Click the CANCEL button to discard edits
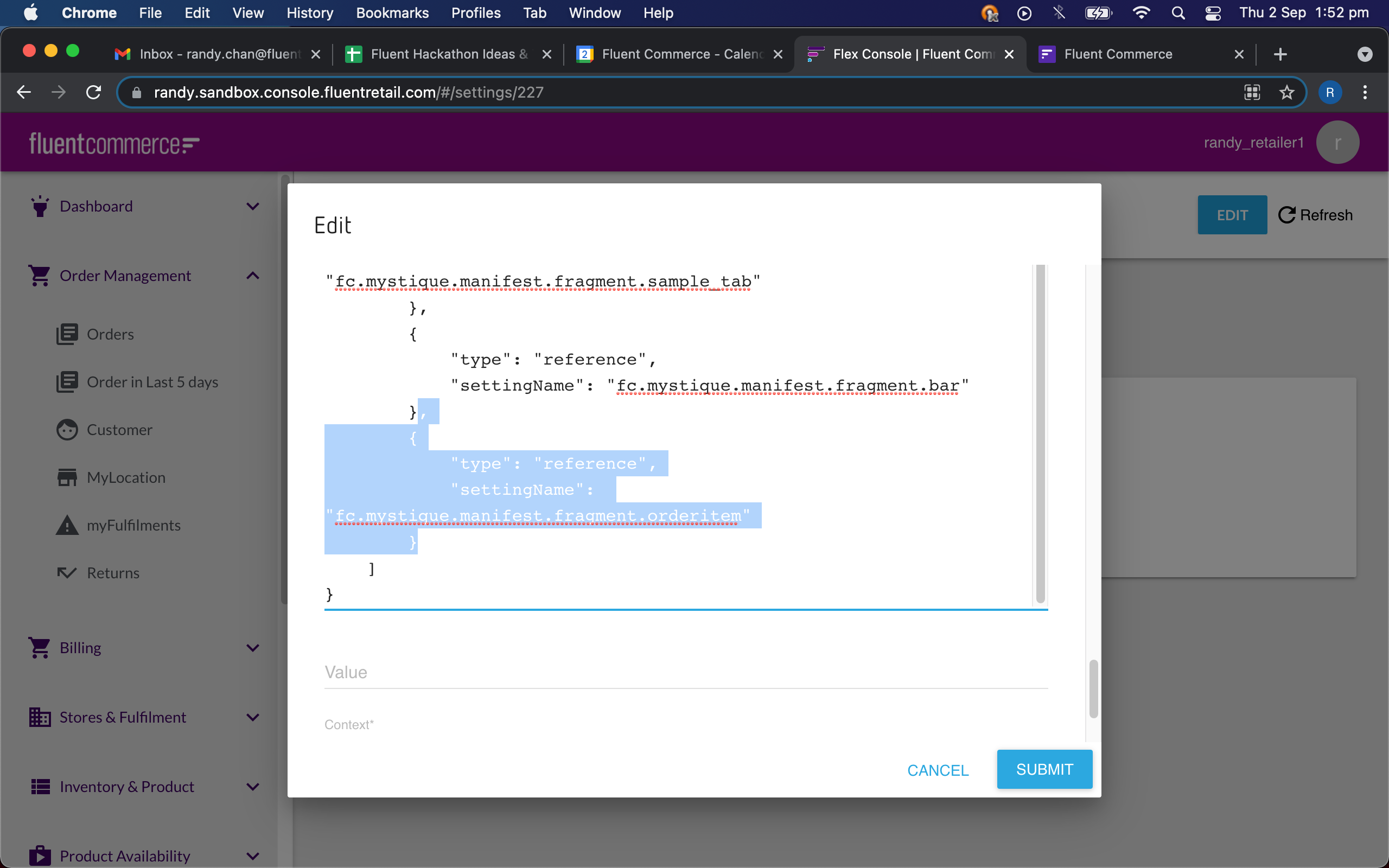The height and width of the screenshot is (868, 1389). 937,769
